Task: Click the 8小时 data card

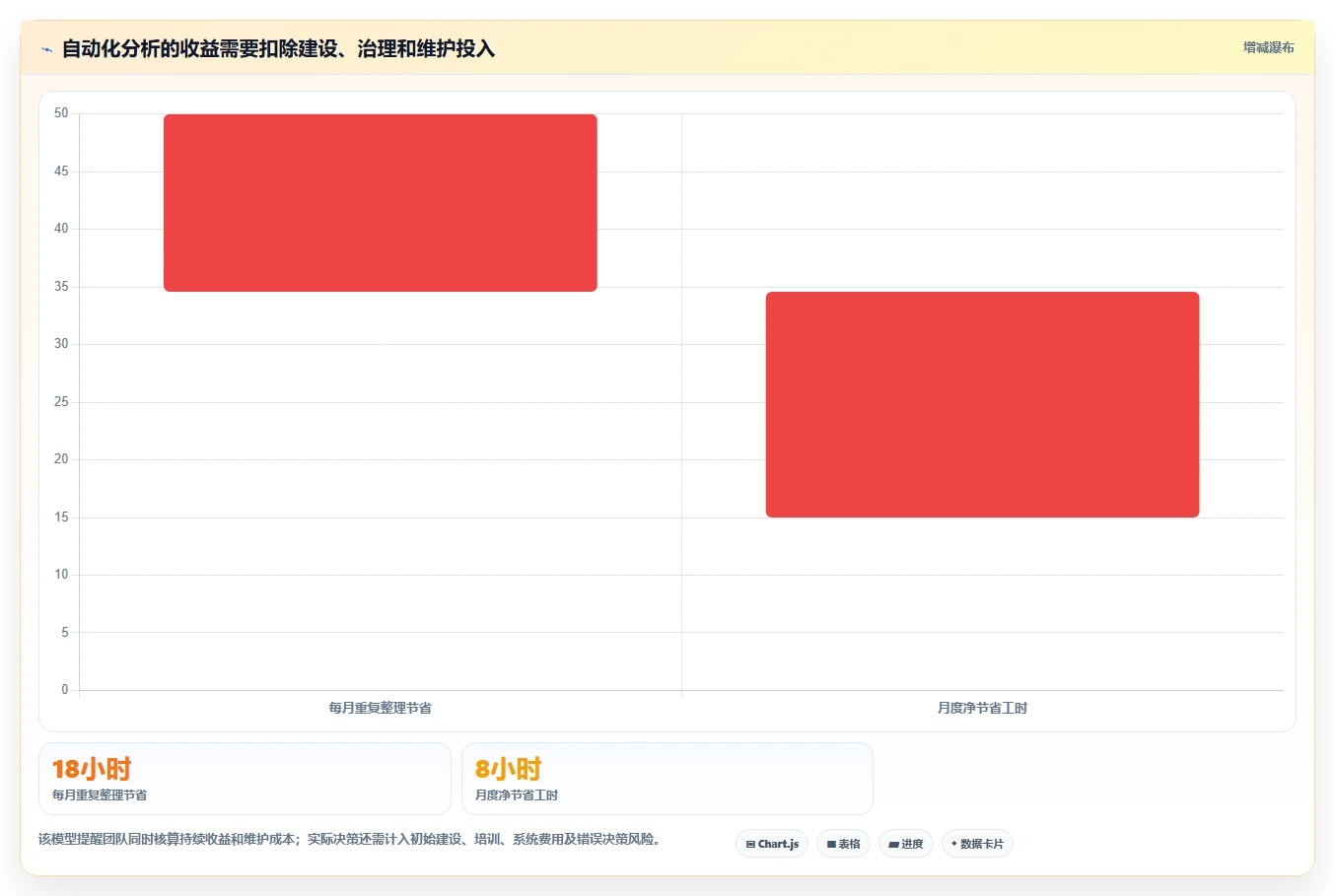Action: point(667,779)
